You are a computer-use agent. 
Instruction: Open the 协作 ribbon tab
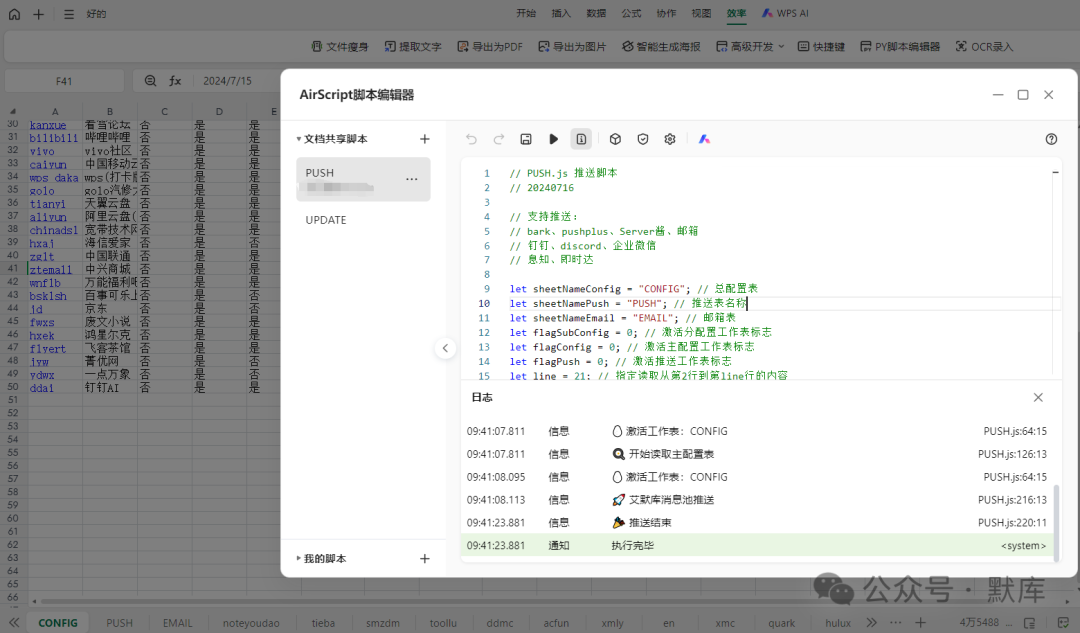[x=666, y=13]
